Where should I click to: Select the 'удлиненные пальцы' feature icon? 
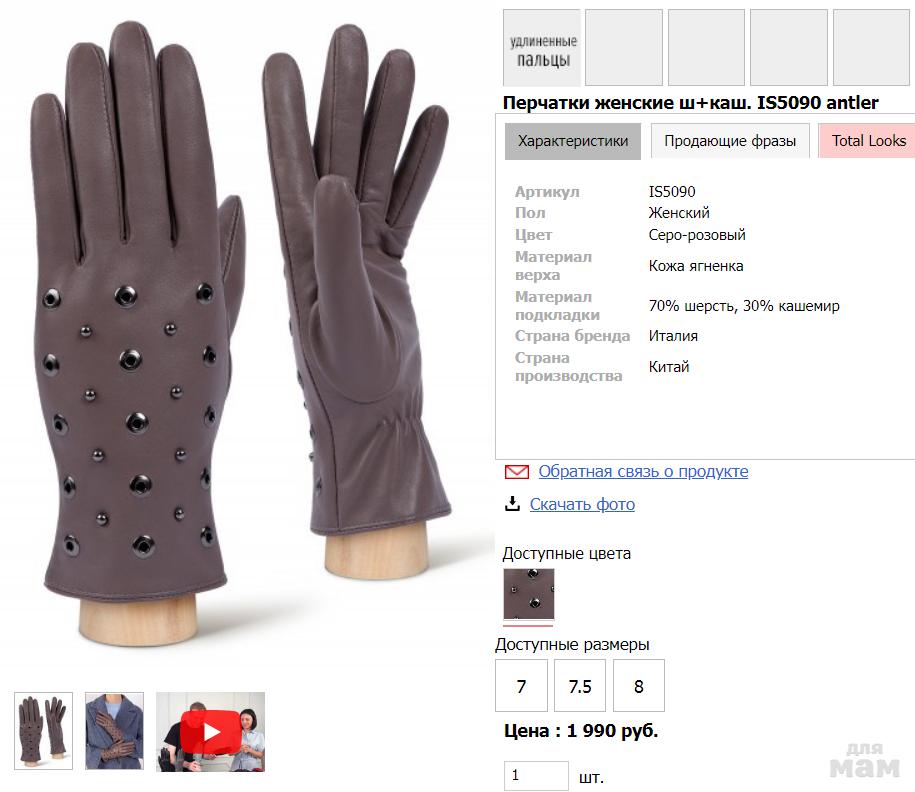click(x=542, y=48)
